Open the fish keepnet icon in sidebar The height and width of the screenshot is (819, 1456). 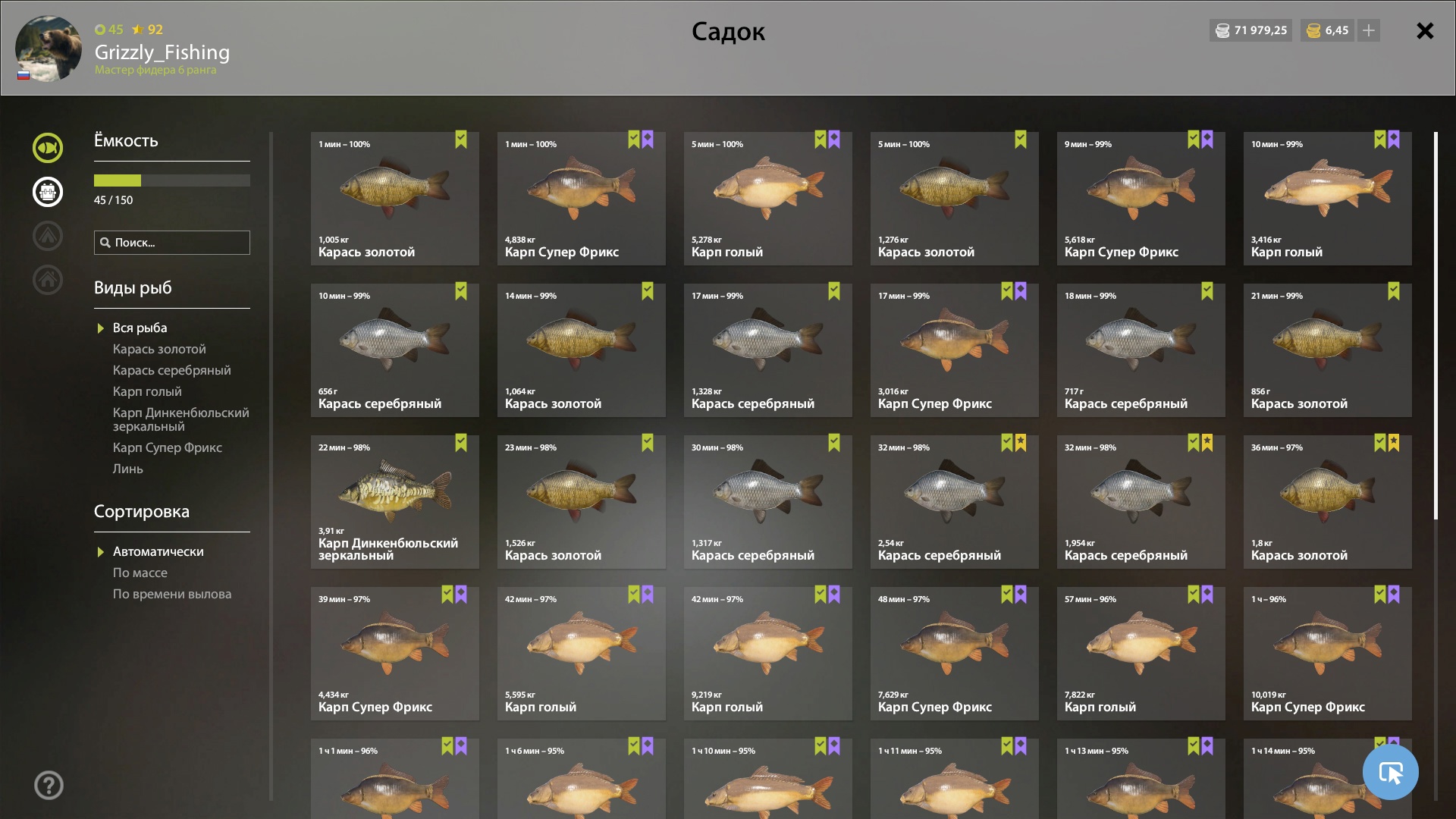[x=48, y=148]
